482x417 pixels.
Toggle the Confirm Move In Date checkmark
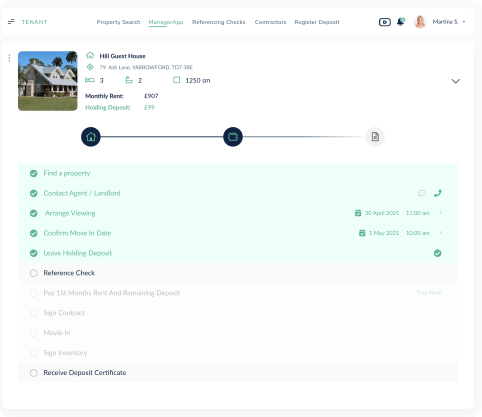(34, 233)
